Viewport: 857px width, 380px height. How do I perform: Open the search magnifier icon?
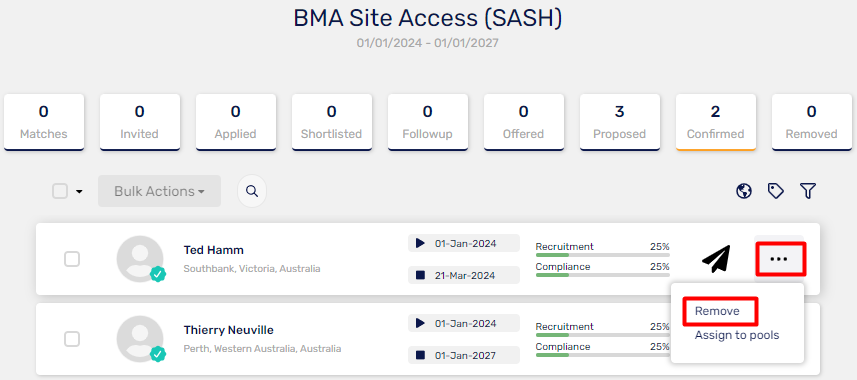point(252,191)
